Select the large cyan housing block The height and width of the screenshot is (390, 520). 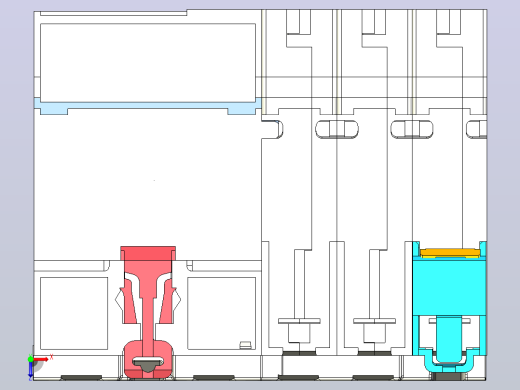coord(449,287)
